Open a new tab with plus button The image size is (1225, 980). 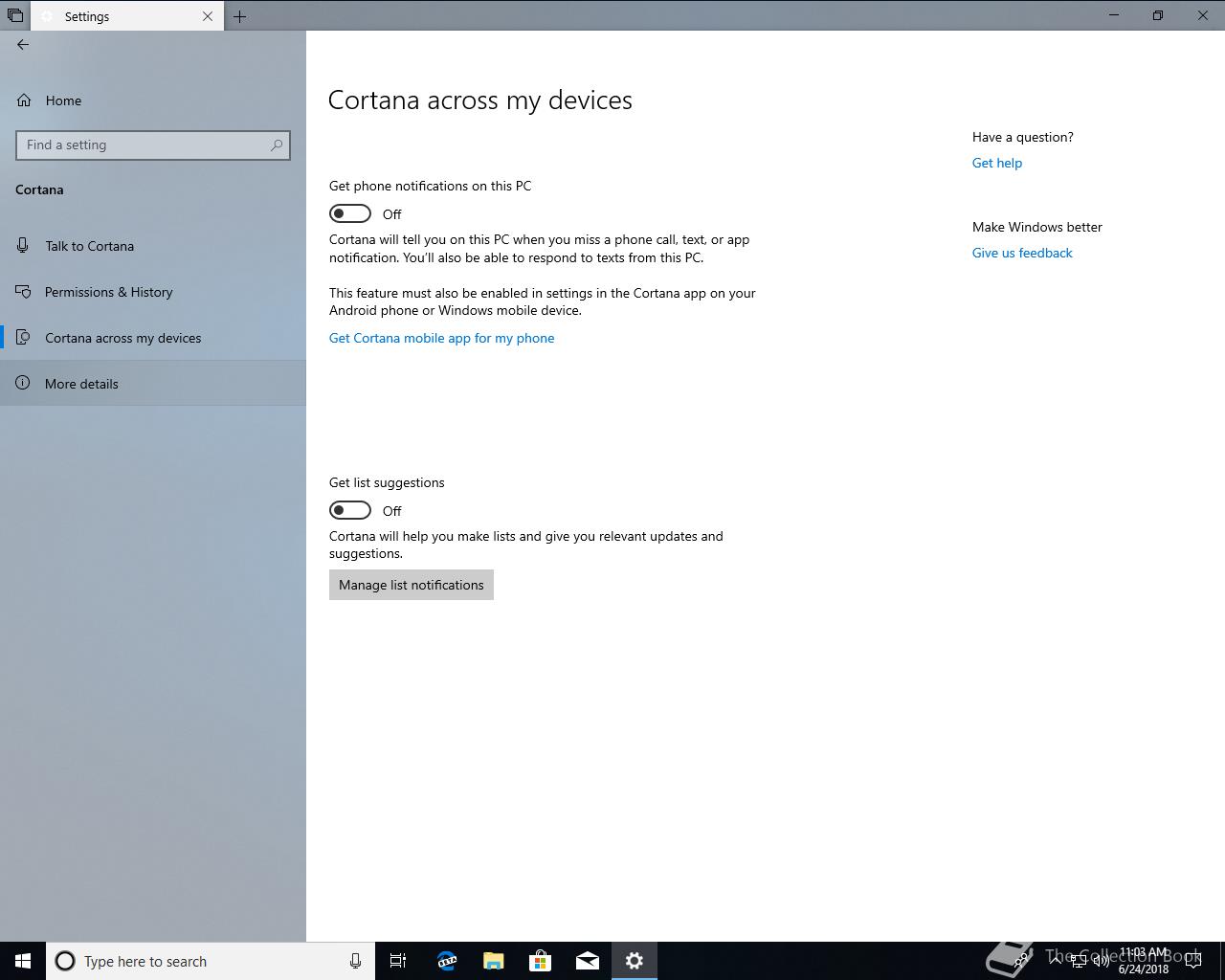click(240, 16)
